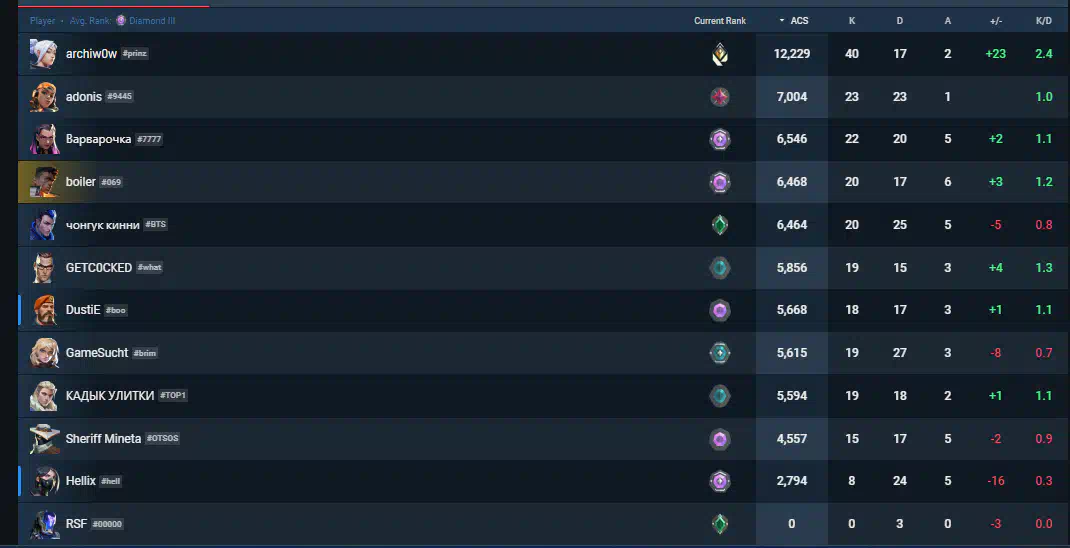Click archiw0w's Radiant rank icon
Screen dimensions: 1070x548
click(720, 54)
